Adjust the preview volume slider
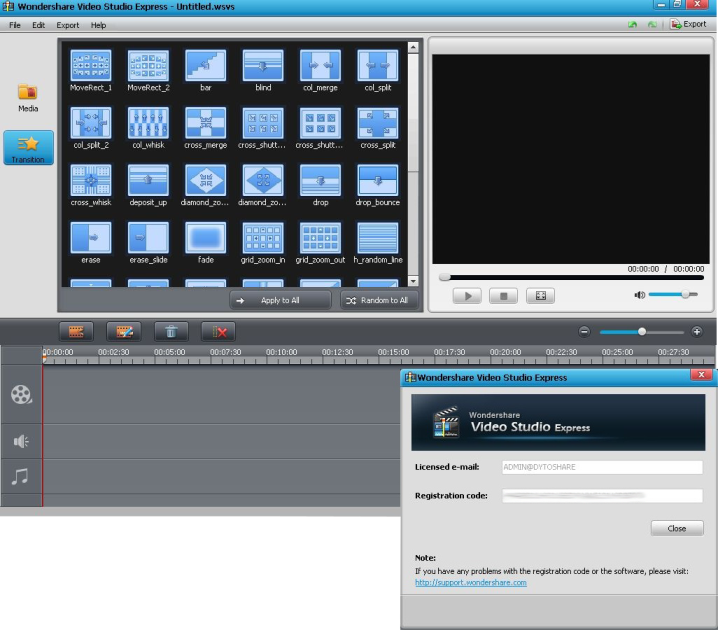718x630 pixels. [673, 294]
